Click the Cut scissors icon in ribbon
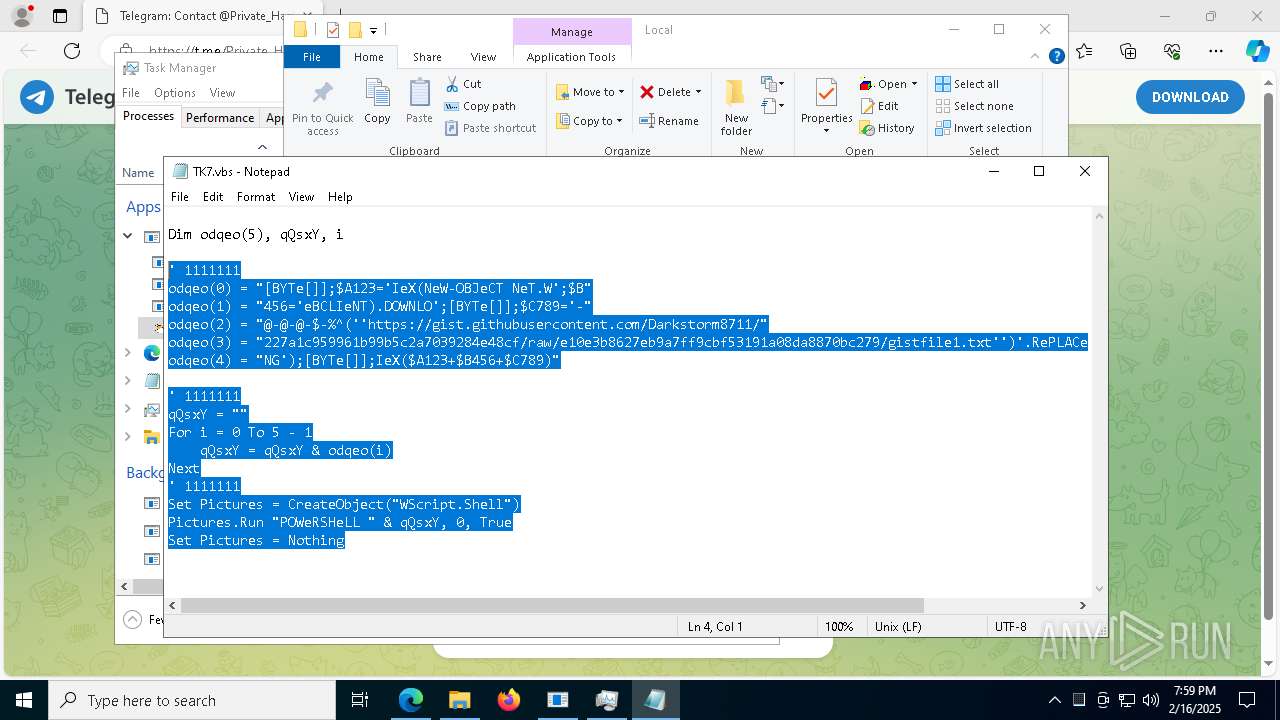1280x720 pixels. coord(452,84)
